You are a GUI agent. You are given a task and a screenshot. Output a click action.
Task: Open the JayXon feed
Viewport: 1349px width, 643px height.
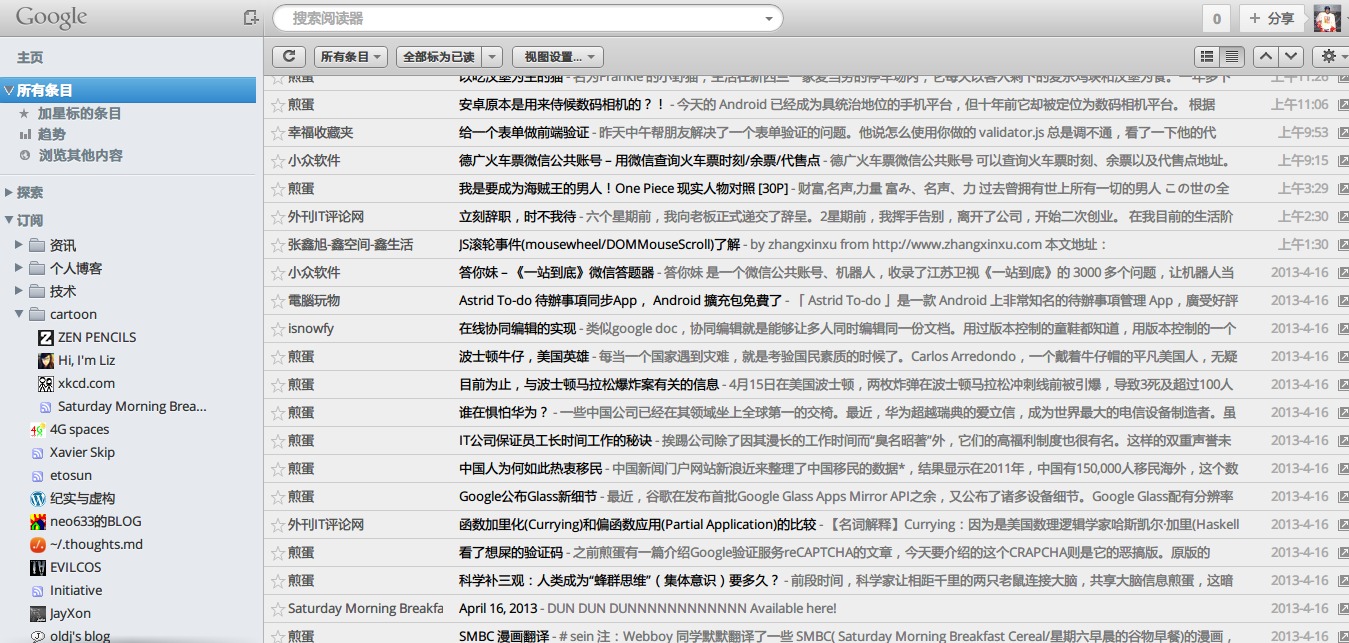click(70, 613)
